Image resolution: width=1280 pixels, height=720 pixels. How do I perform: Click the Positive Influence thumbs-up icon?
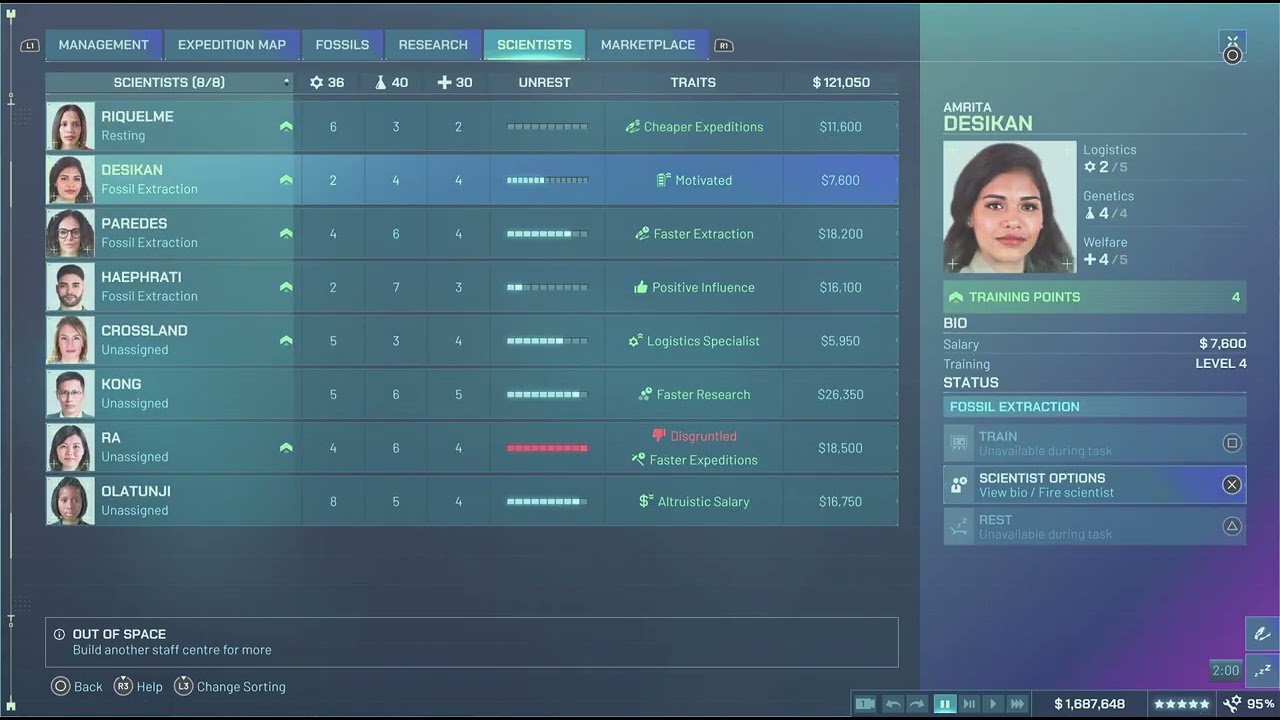pos(641,287)
